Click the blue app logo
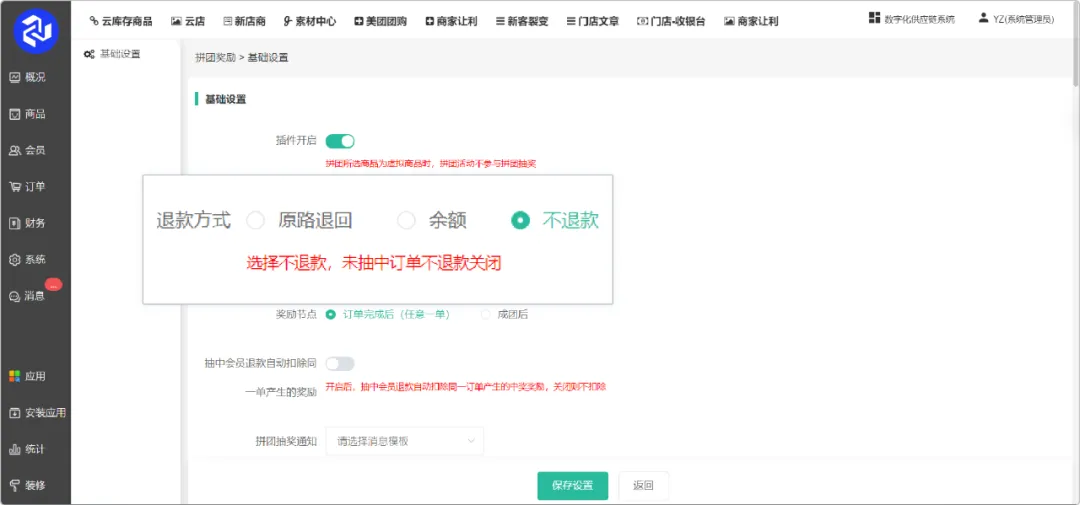This screenshot has height=505, width=1080. (x=36, y=30)
